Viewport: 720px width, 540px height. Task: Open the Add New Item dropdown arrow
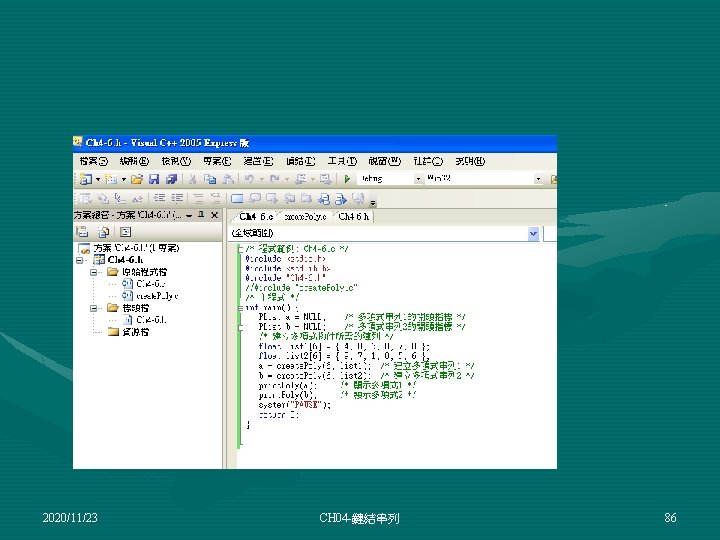pos(124,179)
